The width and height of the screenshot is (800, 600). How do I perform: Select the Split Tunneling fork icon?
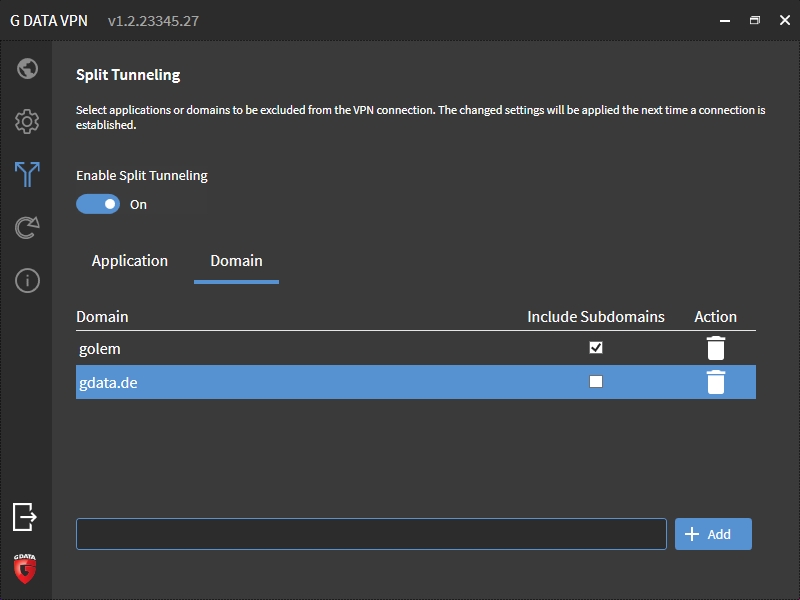coord(27,174)
